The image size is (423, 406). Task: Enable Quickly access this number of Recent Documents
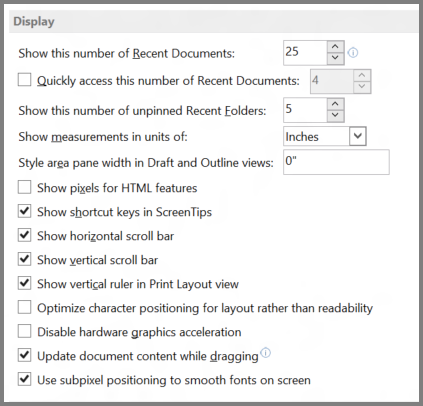(x=24, y=80)
